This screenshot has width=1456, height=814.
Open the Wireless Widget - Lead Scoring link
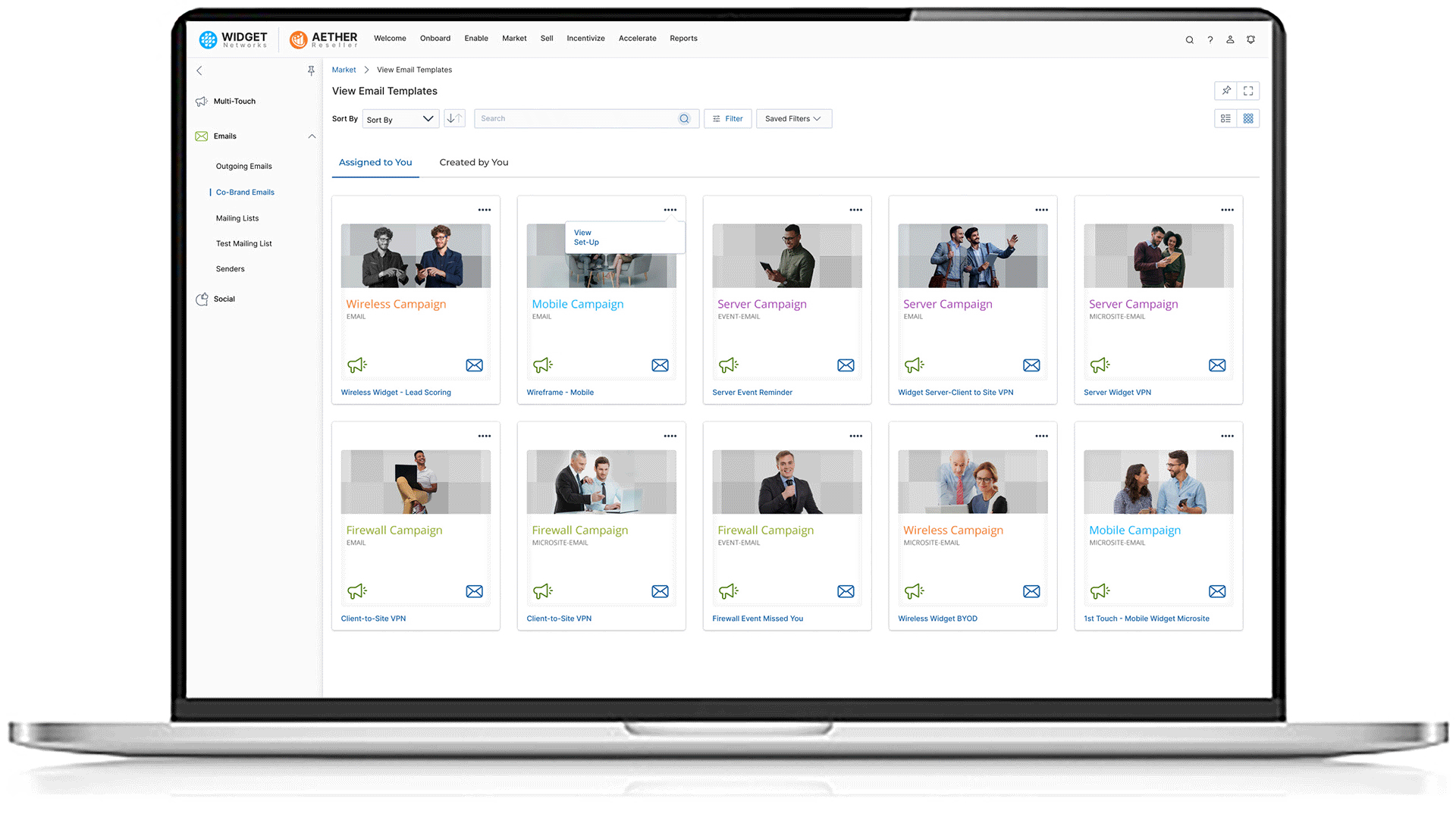coord(396,393)
